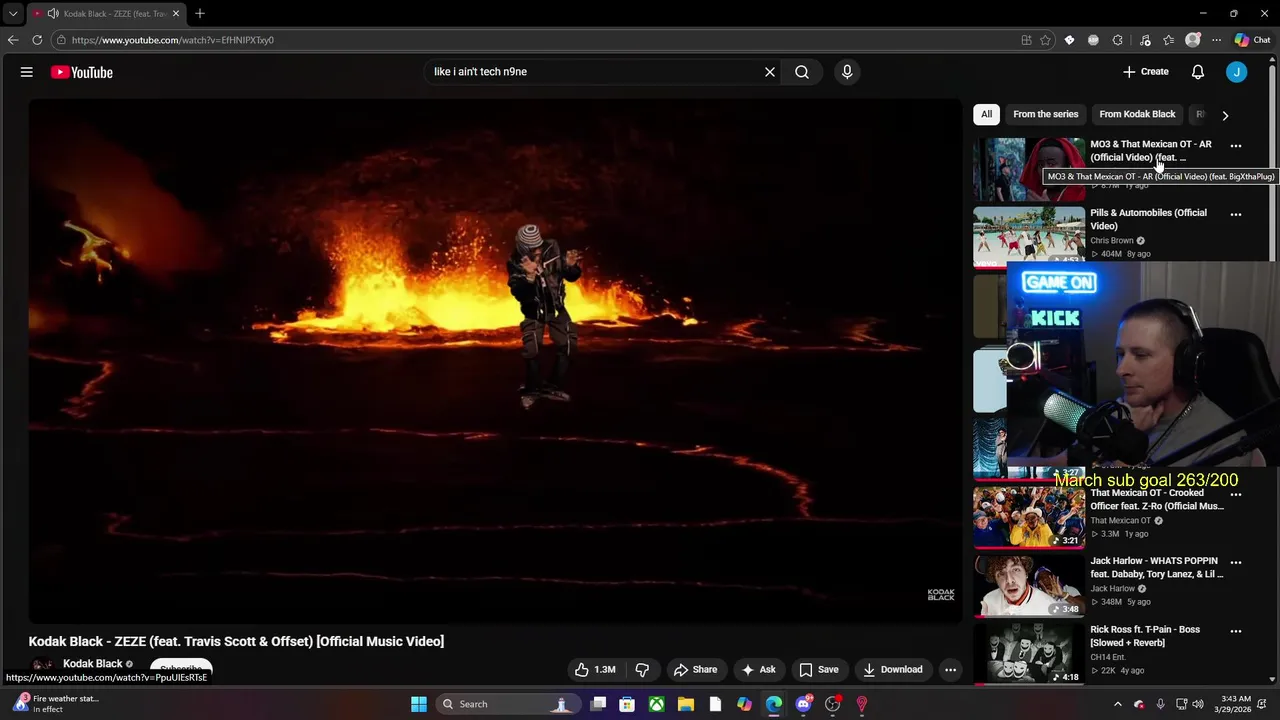
Task: Open options menu for MO3 & That Mexican OT video
Action: point(1236,146)
